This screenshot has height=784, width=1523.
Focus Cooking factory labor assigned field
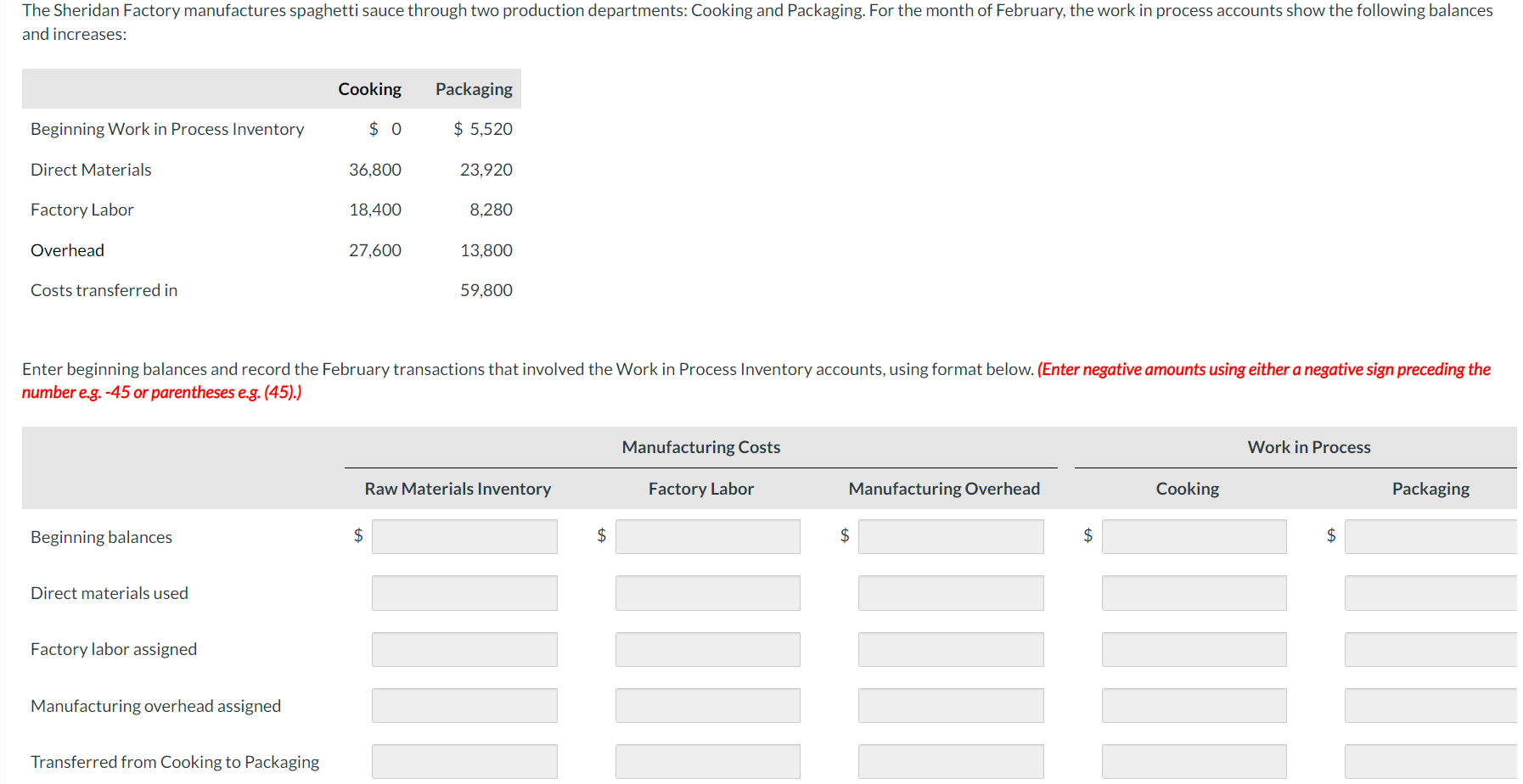click(x=1194, y=649)
